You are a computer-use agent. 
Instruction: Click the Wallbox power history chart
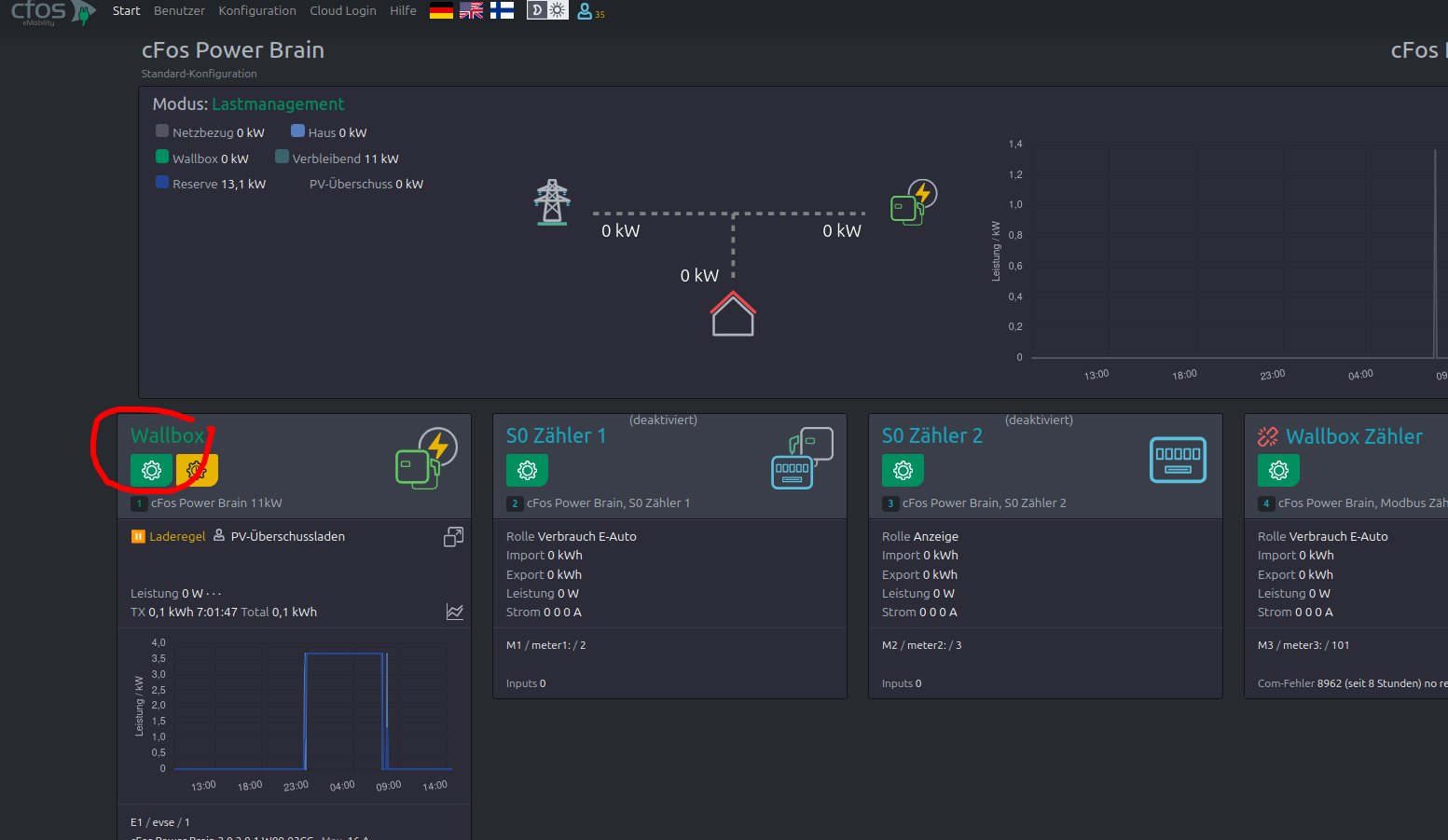293,716
